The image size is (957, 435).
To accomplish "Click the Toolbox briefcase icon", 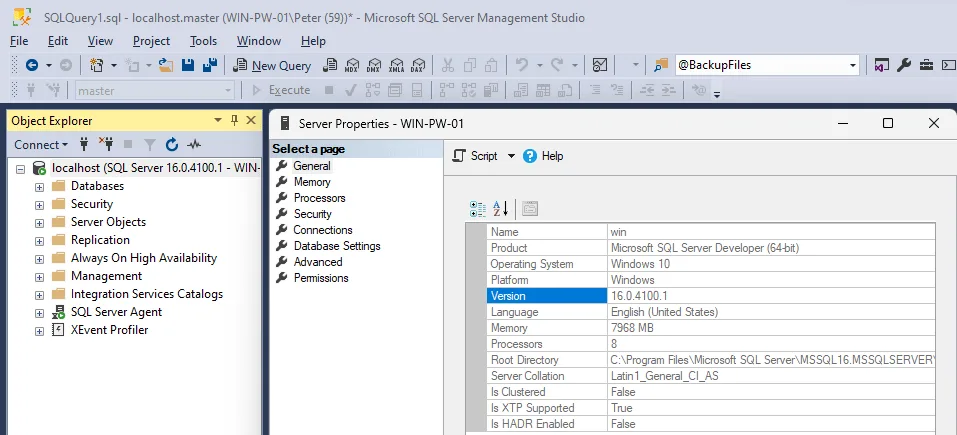I will coord(927,65).
